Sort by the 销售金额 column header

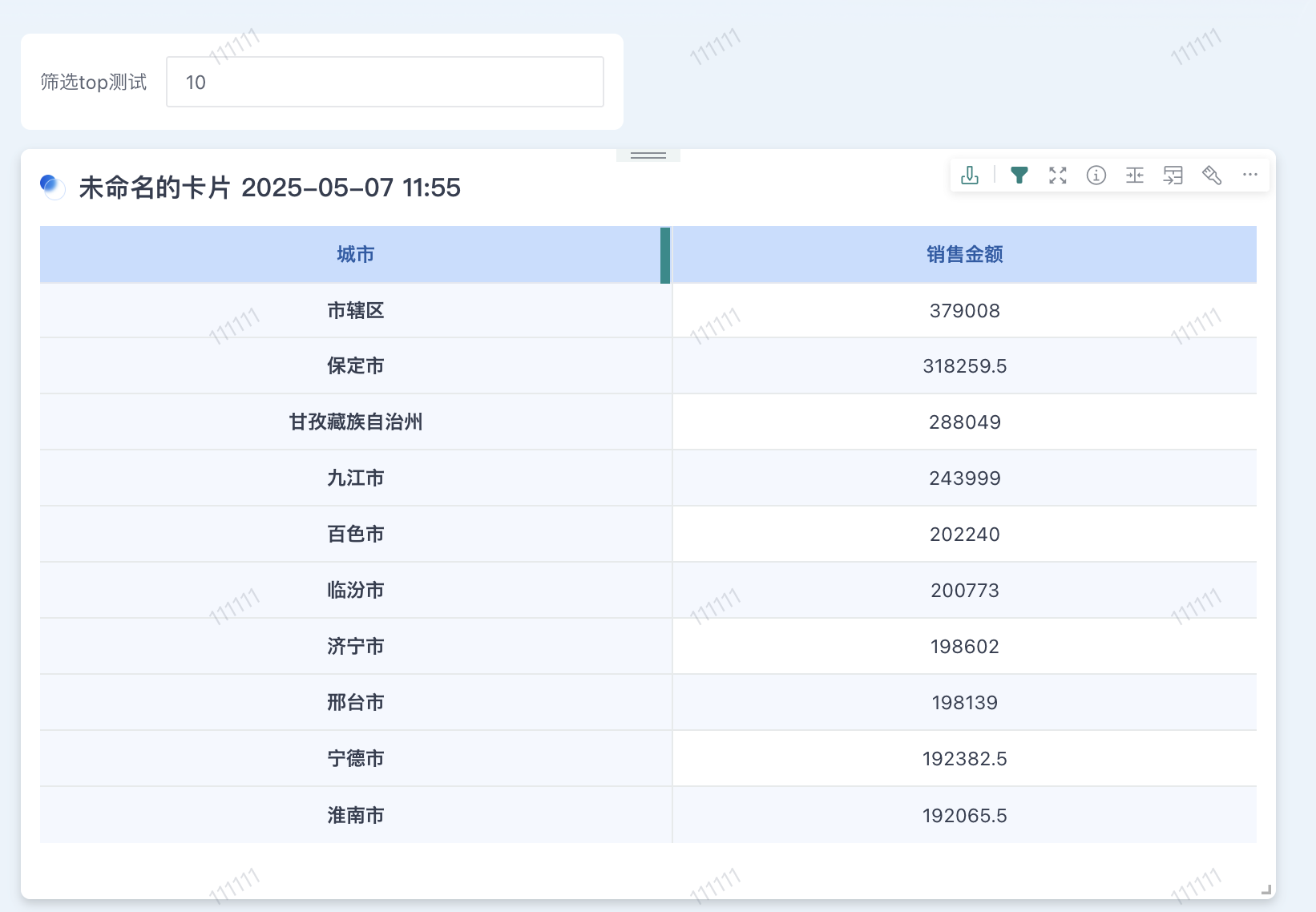coord(964,255)
